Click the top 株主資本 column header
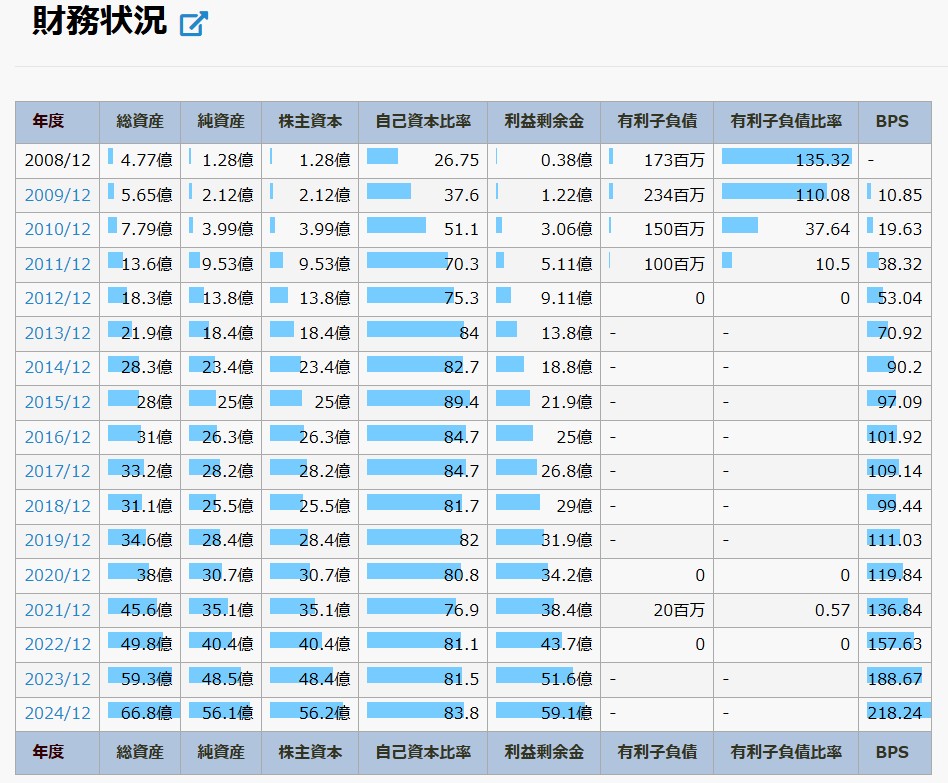The height and width of the screenshot is (783, 948). 310,122
